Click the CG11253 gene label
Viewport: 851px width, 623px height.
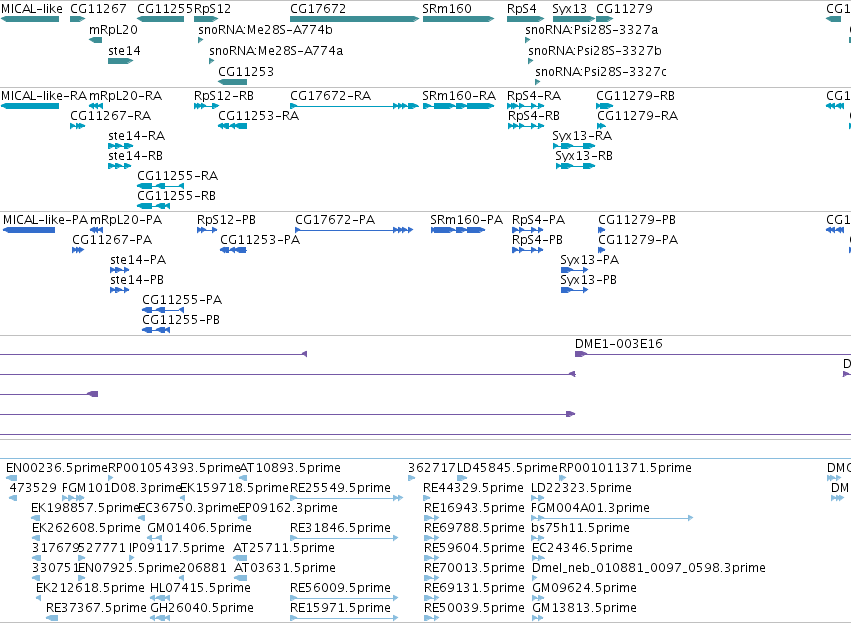[x=246, y=72]
